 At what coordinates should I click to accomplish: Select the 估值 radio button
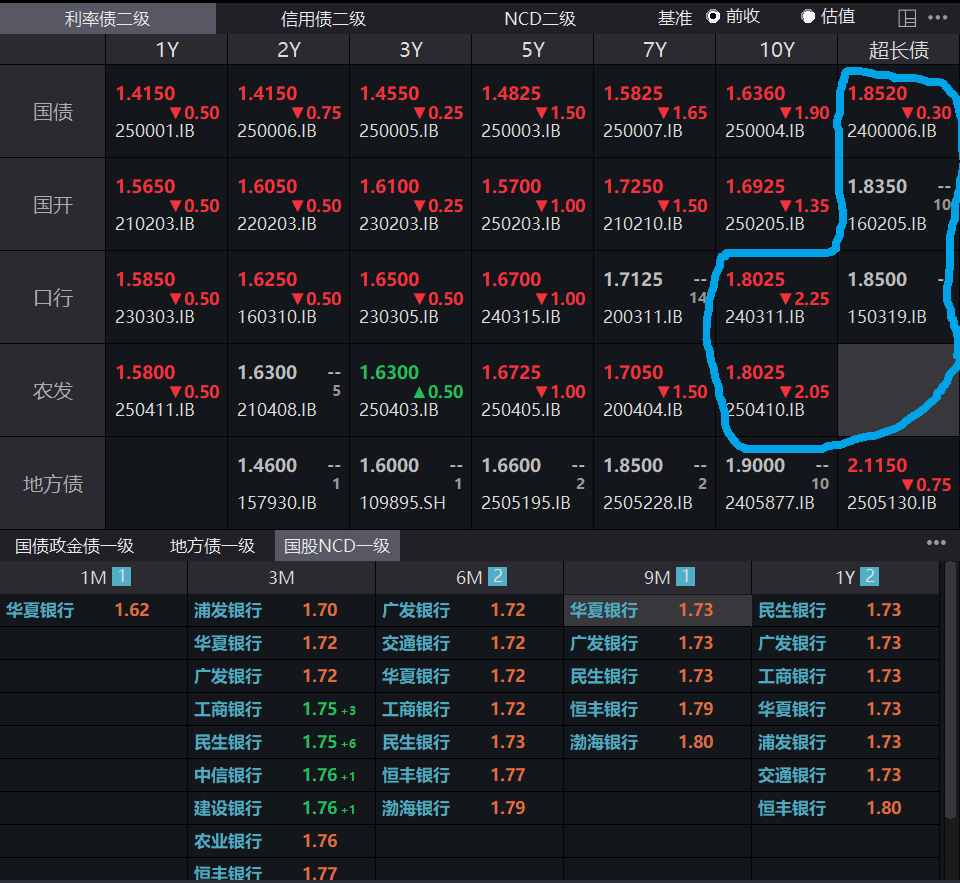tap(808, 17)
